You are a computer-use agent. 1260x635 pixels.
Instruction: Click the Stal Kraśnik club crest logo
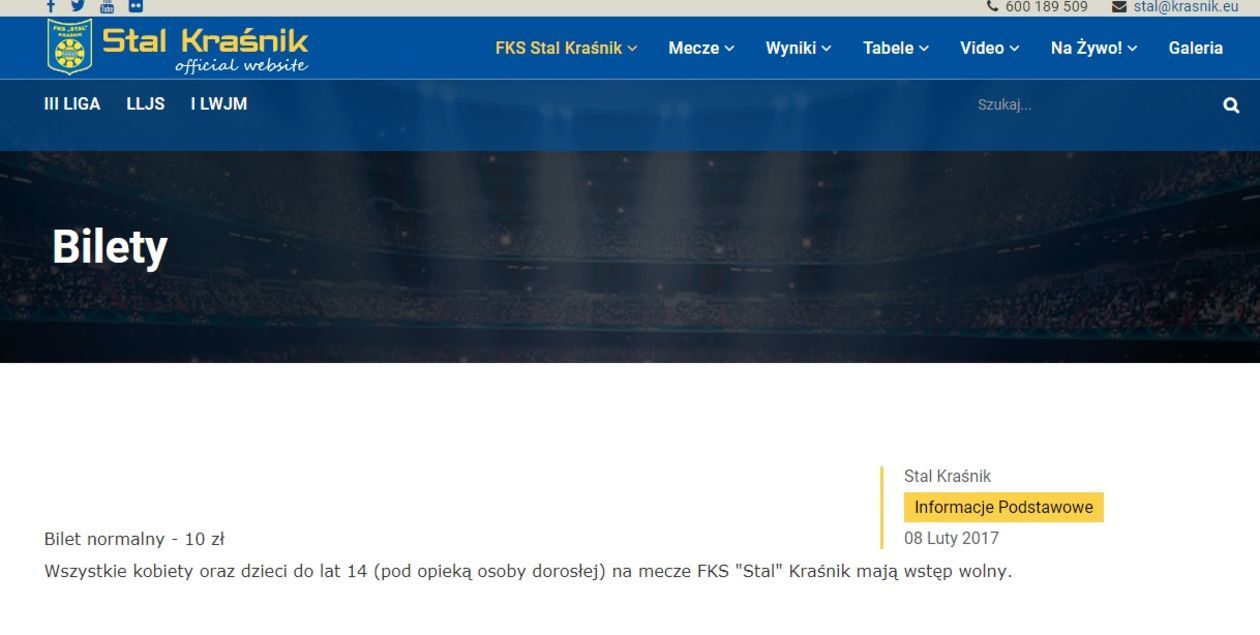click(69, 47)
